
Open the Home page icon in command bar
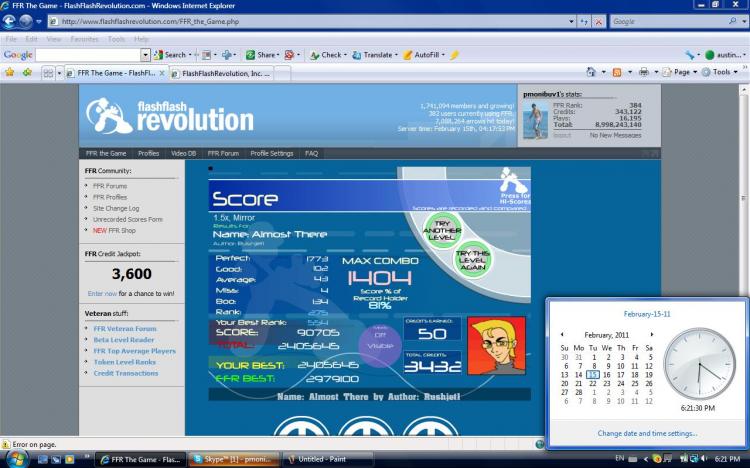click(591, 72)
